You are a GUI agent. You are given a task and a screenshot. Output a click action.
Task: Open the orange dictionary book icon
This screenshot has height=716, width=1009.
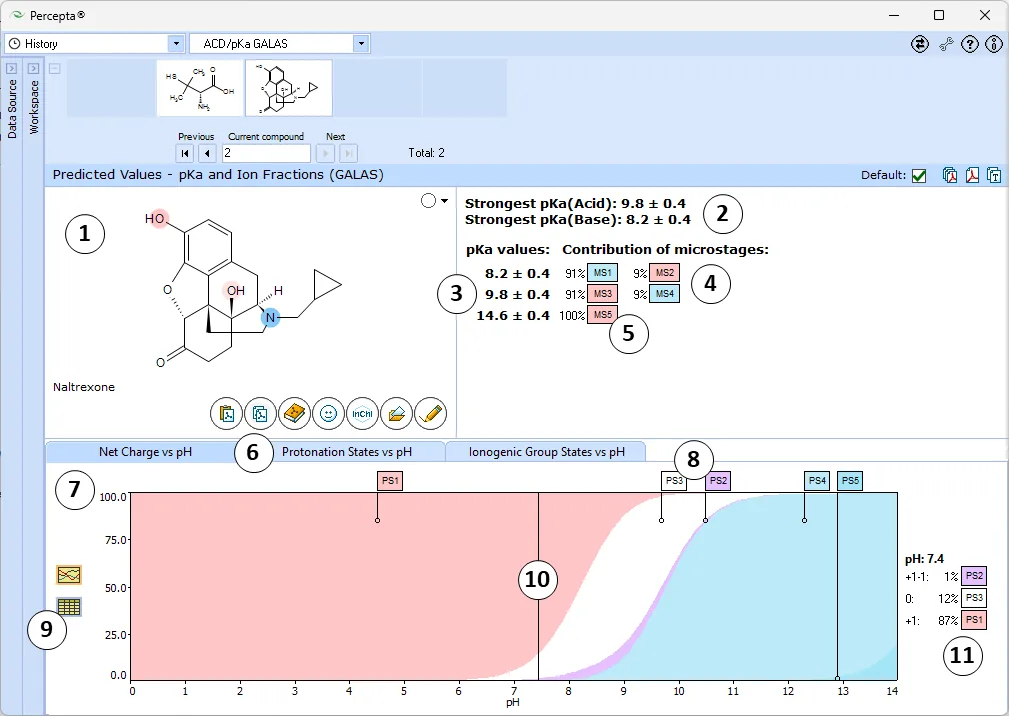point(294,414)
